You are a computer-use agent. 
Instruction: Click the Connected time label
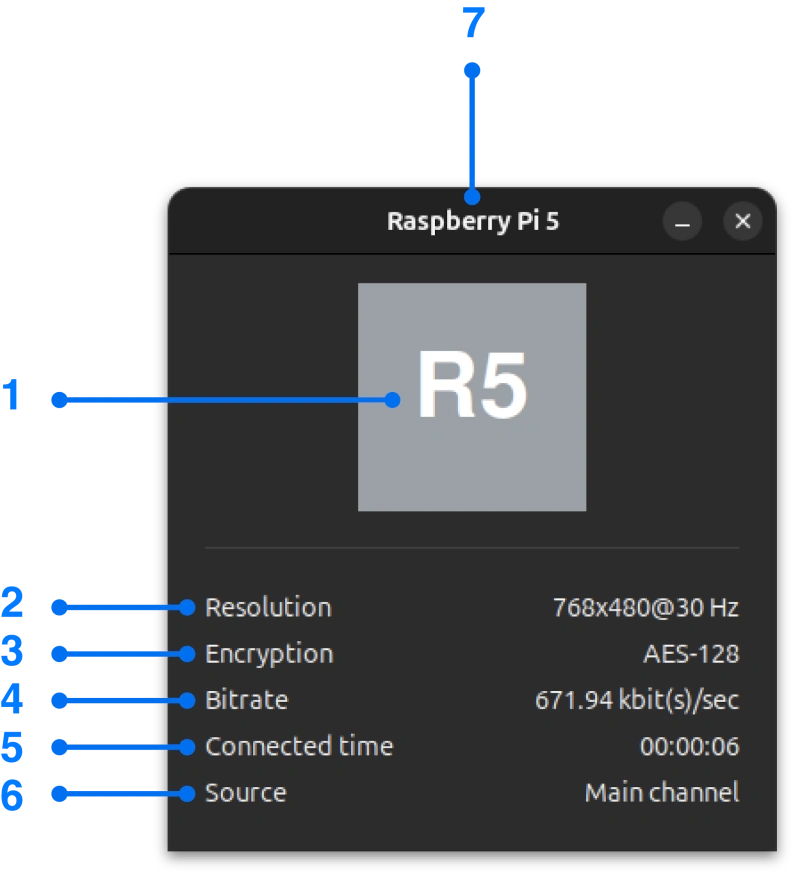(x=299, y=746)
